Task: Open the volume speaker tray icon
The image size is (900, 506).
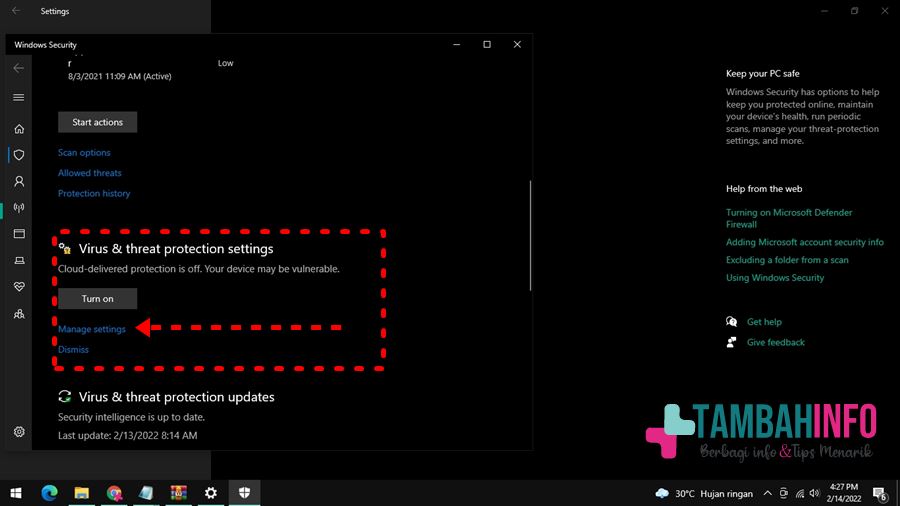Action: pos(814,493)
